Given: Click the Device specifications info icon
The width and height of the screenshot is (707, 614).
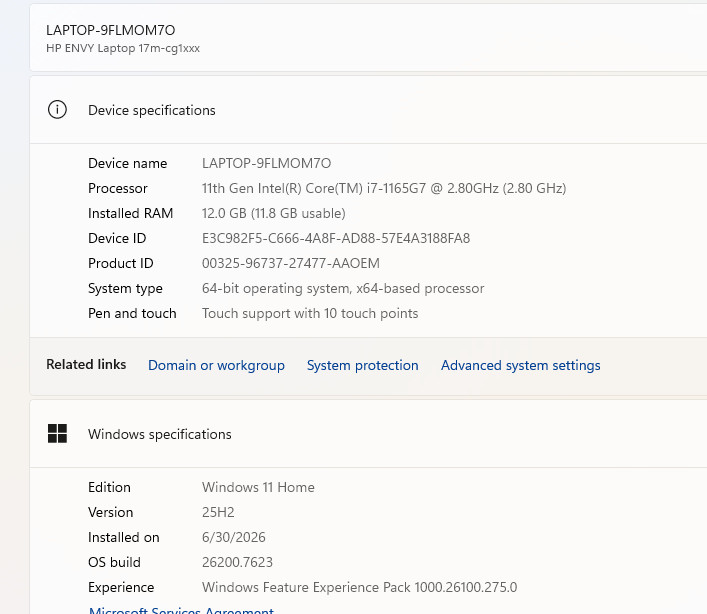Looking at the screenshot, I should 57,110.
